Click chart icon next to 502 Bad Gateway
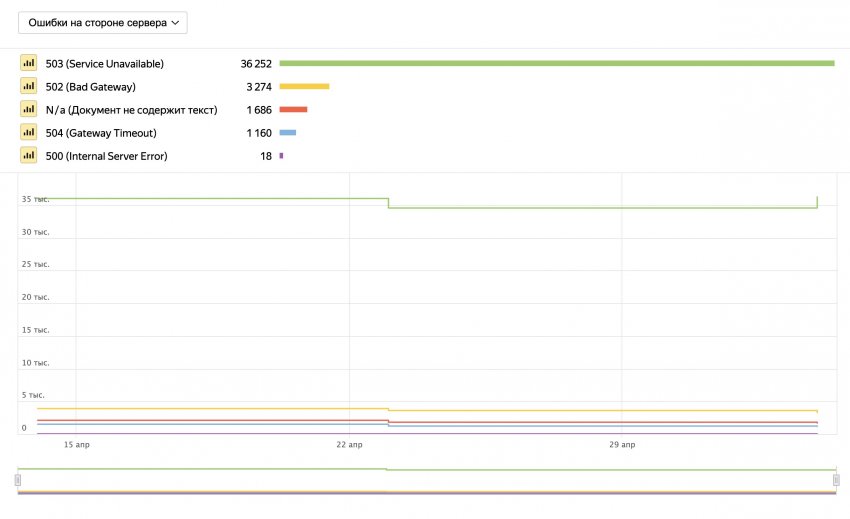Screen dimensions: 850x519 click(28, 86)
